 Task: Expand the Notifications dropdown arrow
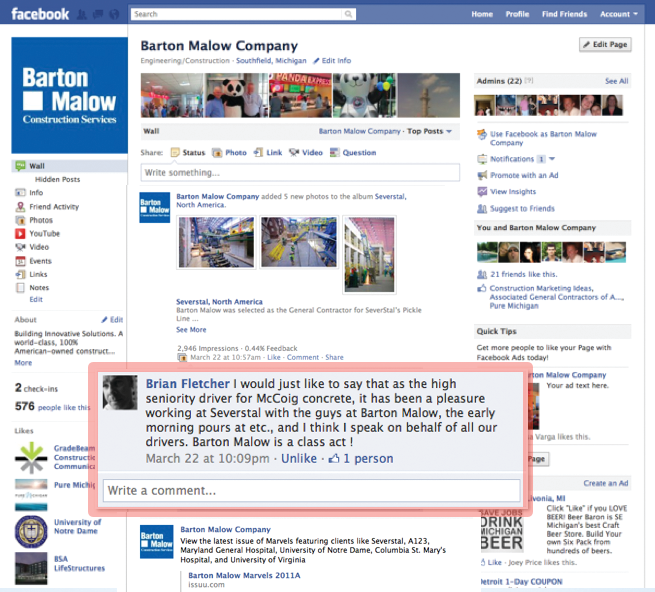coord(552,159)
